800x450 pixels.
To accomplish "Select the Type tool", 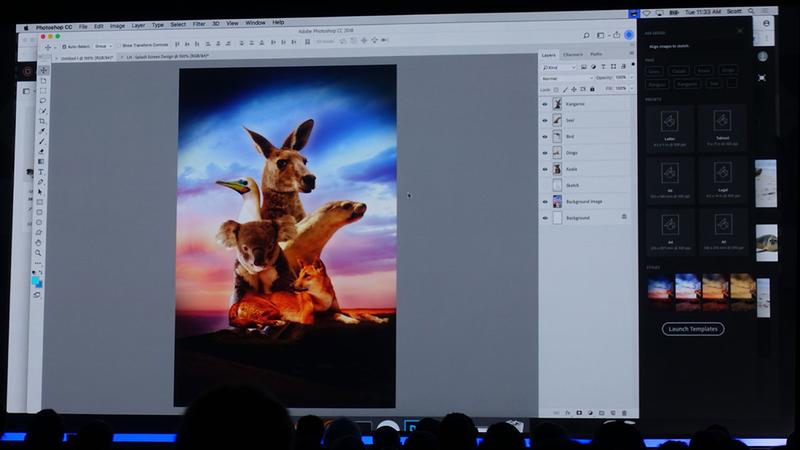I will pyautogui.click(x=41, y=172).
